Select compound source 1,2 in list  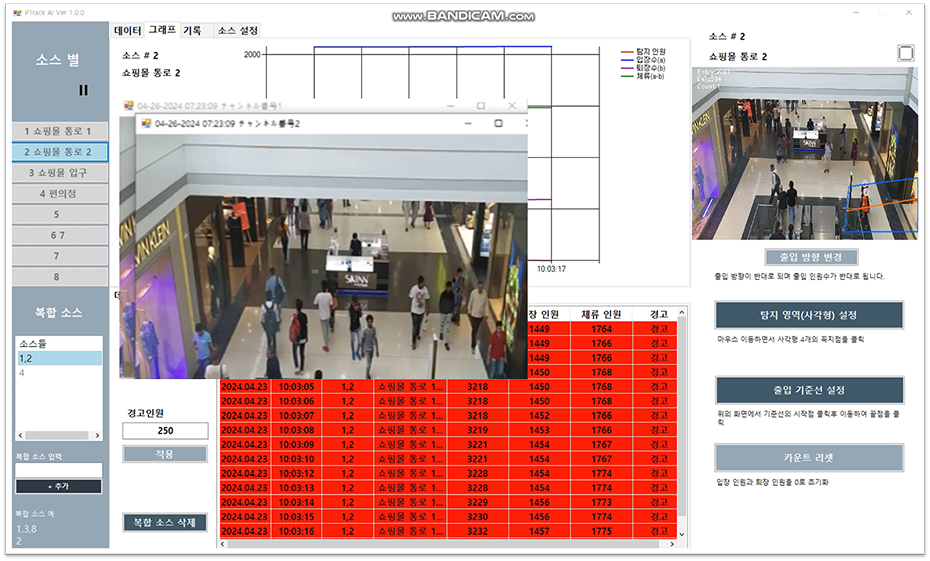coord(59,358)
